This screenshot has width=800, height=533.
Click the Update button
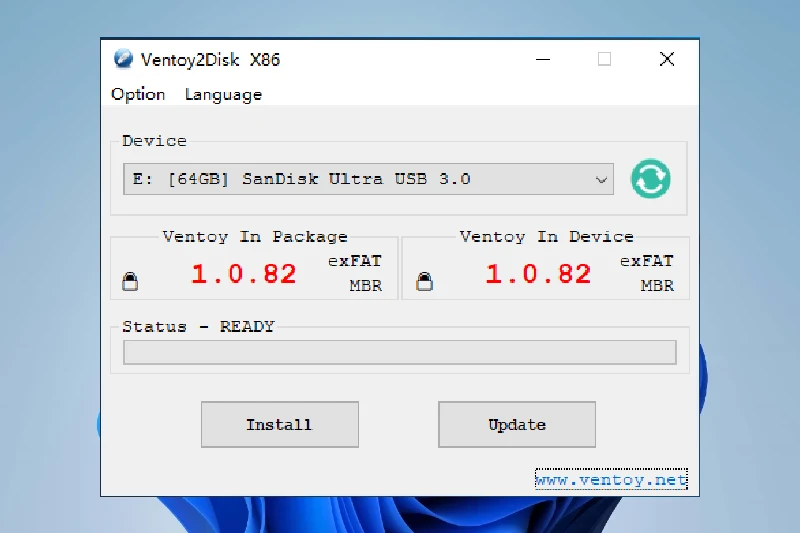(517, 424)
